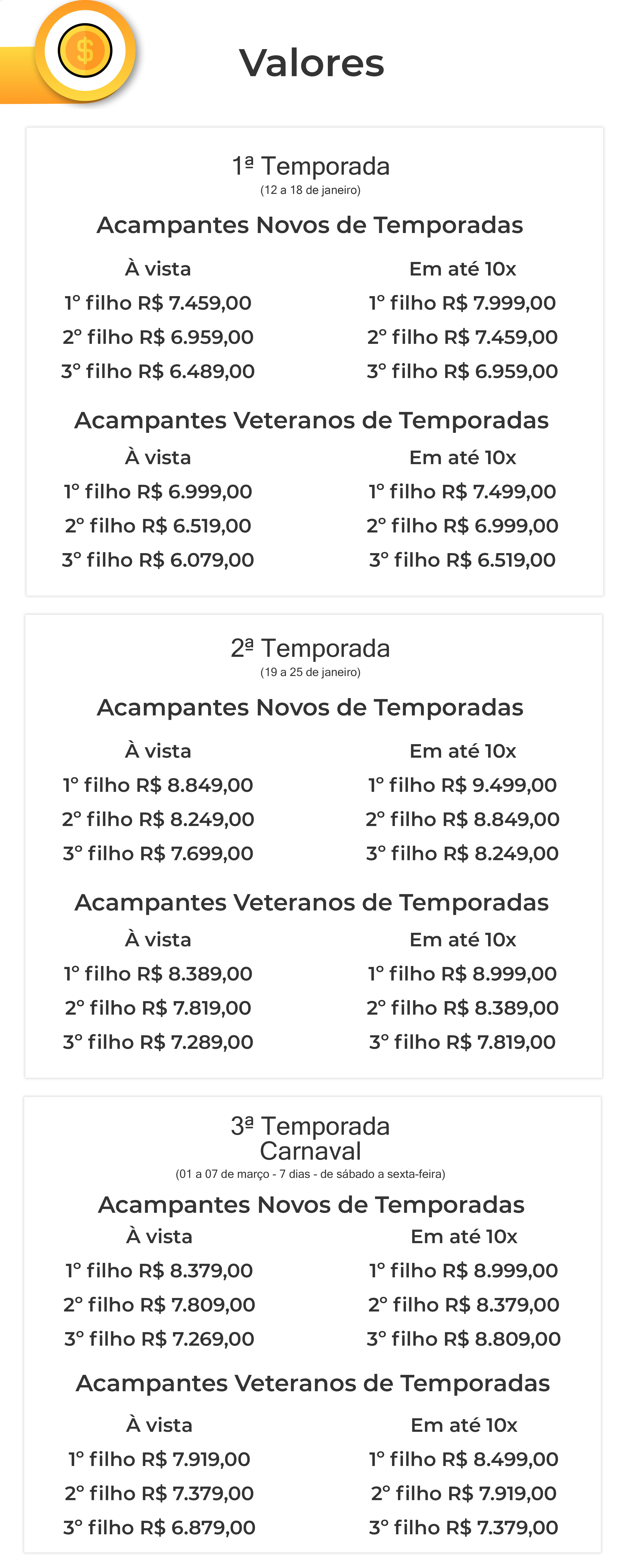The width and height of the screenshot is (621, 1568).
Task: Click the 2º filho R$ 7.809,00 price
Action: click(159, 1304)
